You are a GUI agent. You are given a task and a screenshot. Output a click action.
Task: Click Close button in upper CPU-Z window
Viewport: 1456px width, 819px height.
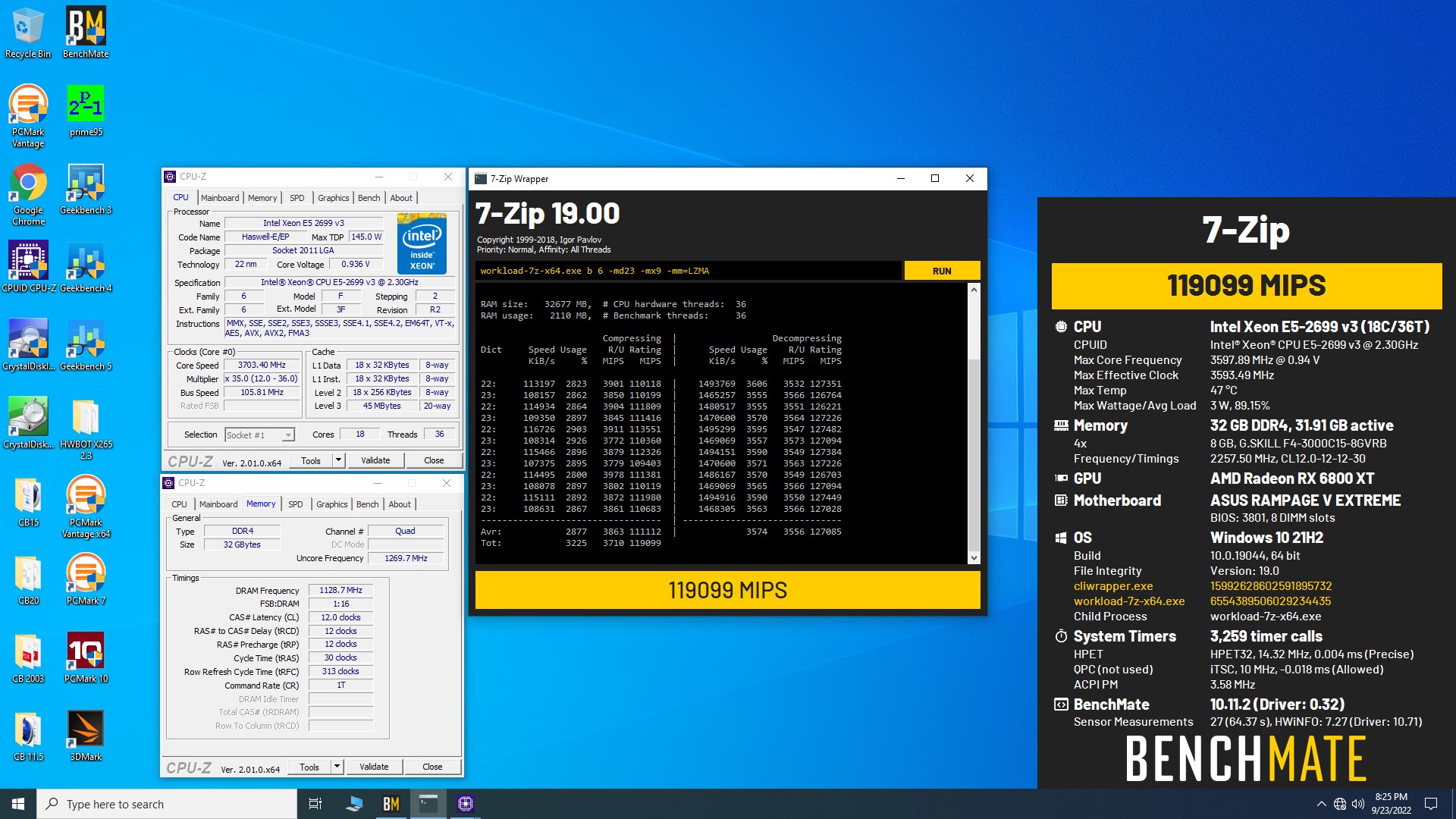[434, 460]
